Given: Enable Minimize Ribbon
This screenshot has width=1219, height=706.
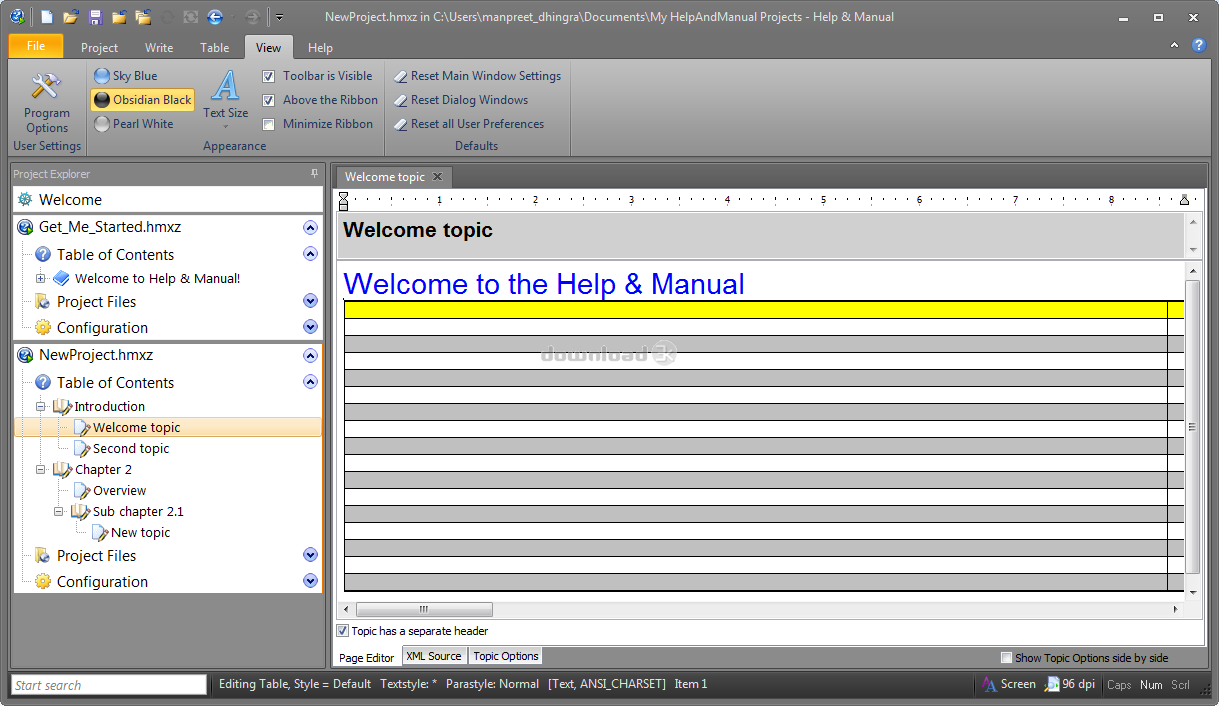Looking at the screenshot, I should click(x=268, y=123).
